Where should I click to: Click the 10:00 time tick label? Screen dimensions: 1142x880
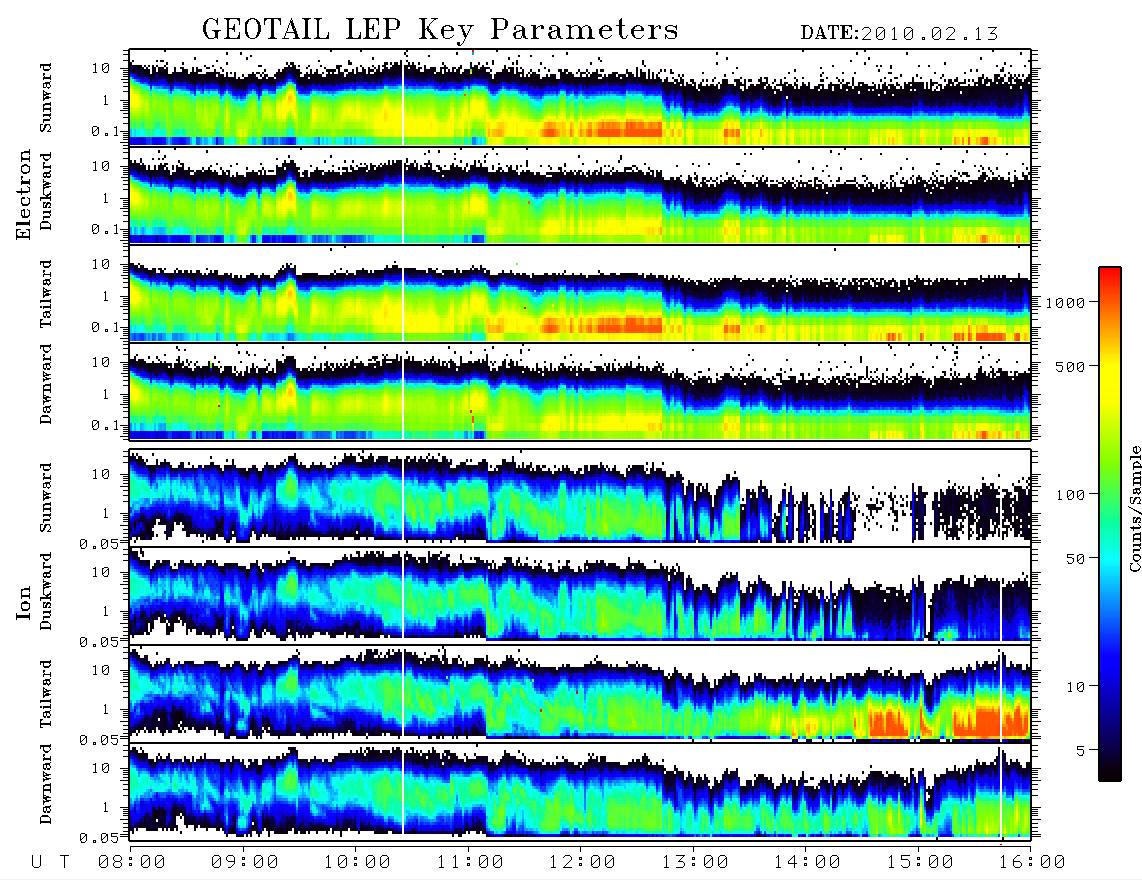tap(357, 862)
